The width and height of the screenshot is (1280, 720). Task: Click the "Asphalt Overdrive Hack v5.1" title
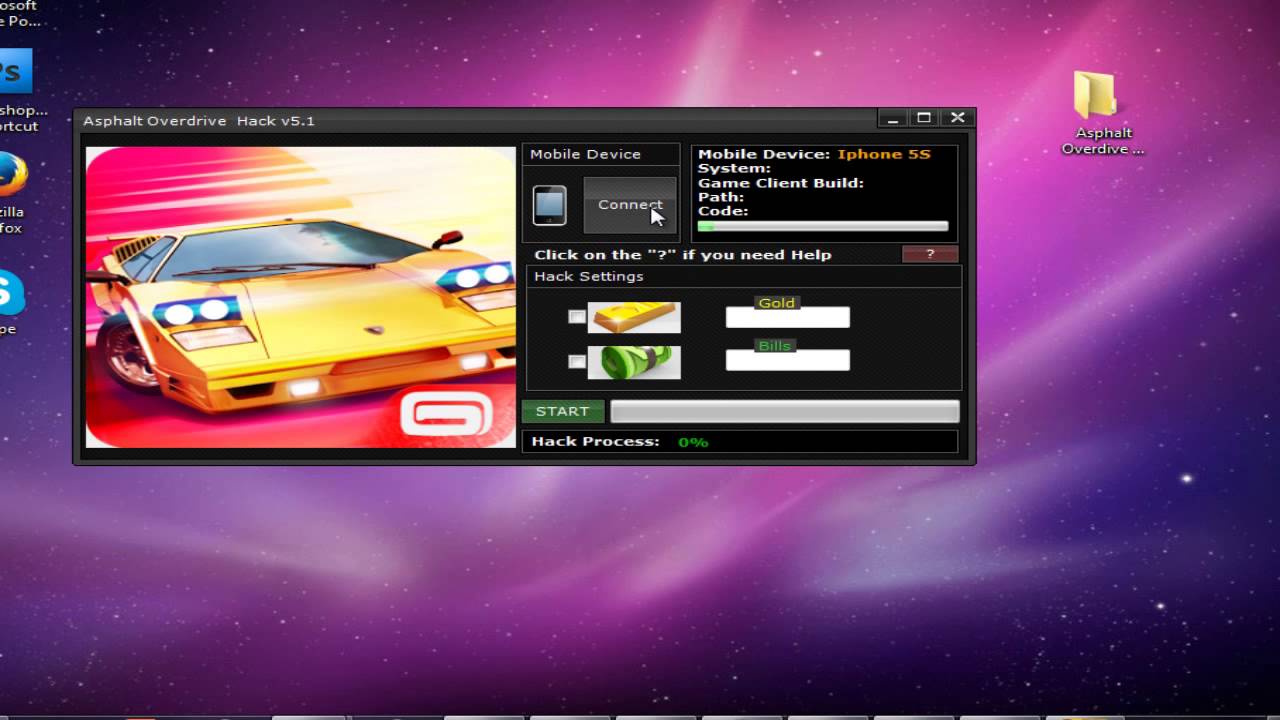199,121
